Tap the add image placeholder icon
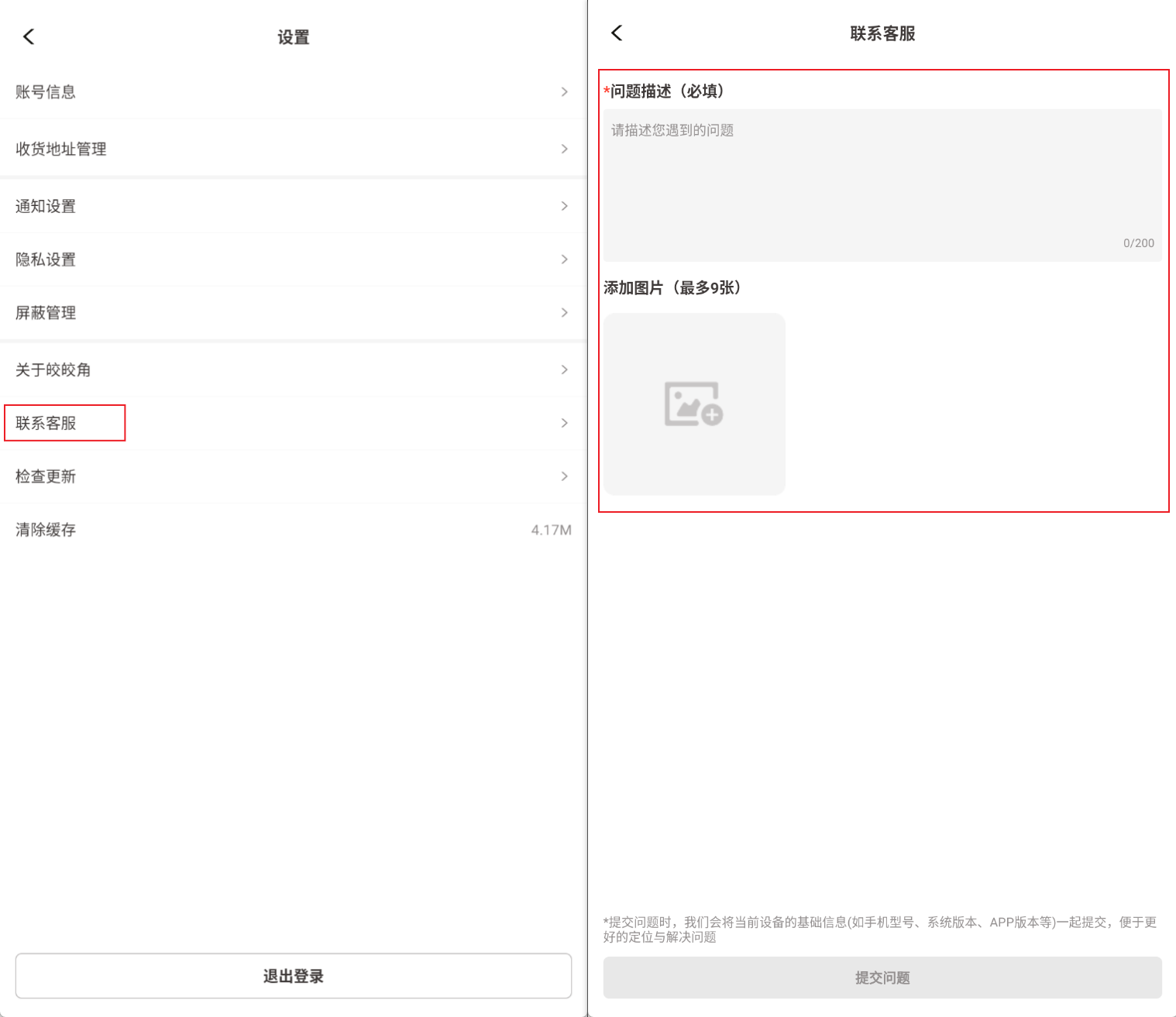The width and height of the screenshot is (1176, 1017). click(694, 404)
